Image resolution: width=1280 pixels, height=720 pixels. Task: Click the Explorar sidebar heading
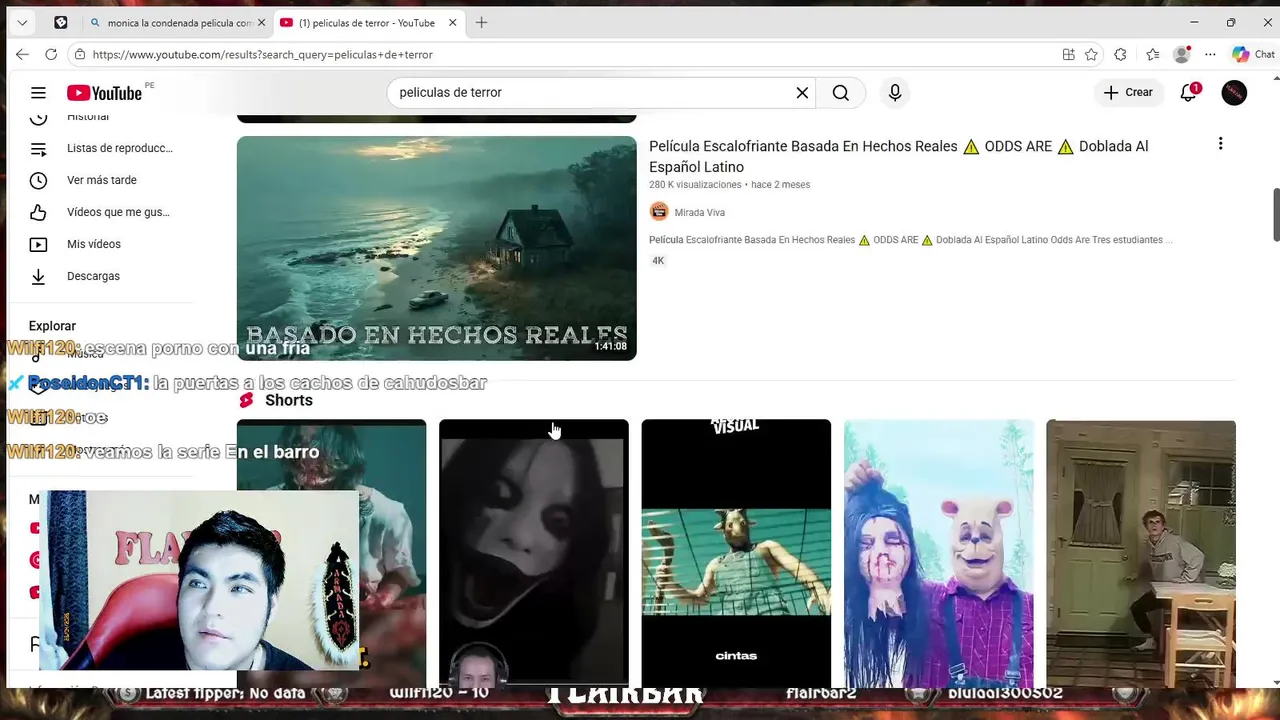click(x=52, y=326)
